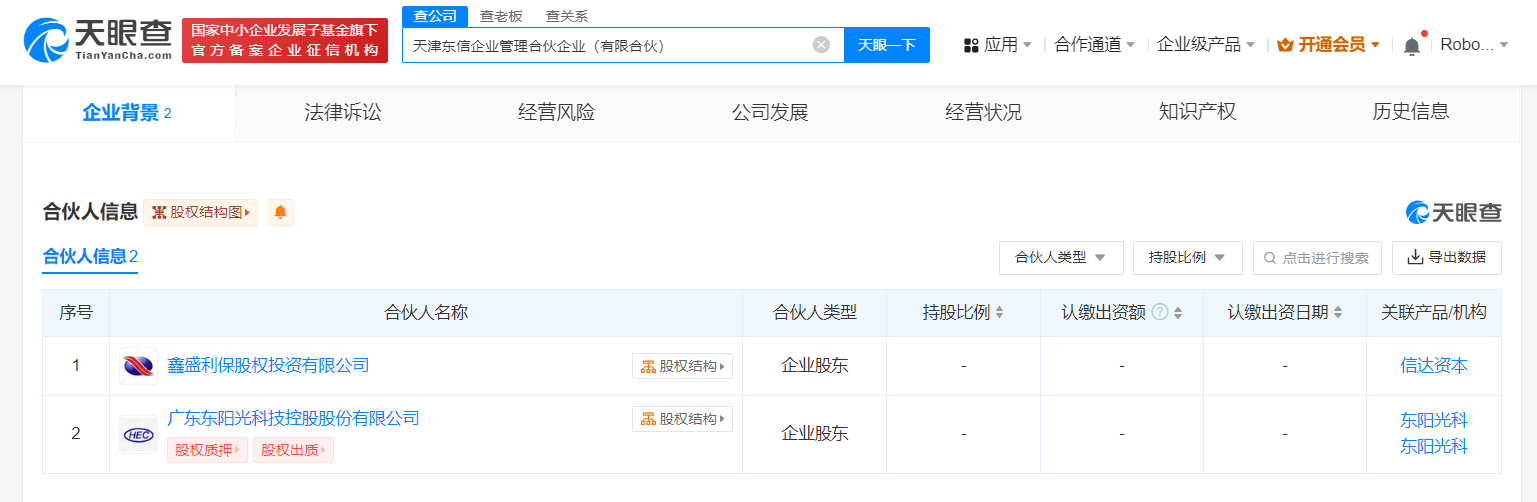Open 信达资本 related link

coord(1434,366)
